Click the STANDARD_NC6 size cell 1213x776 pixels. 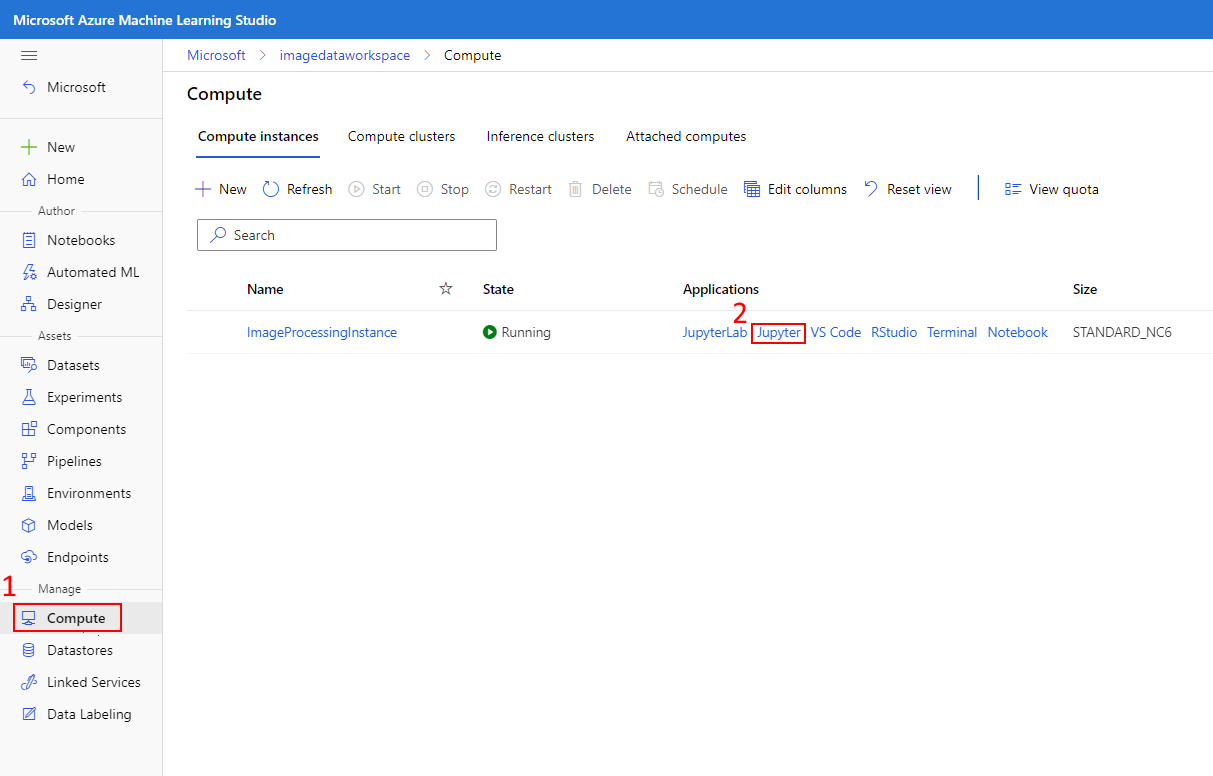coord(1122,332)
